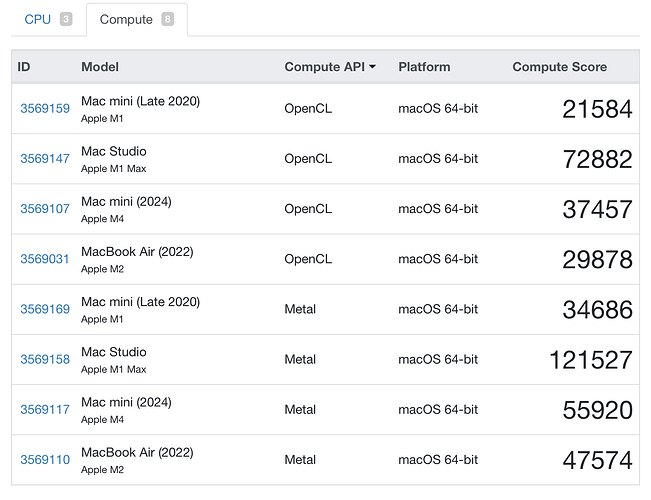Select compute score 29878
The height and width of the screenshot is (500, 651).
click(597, 260)
